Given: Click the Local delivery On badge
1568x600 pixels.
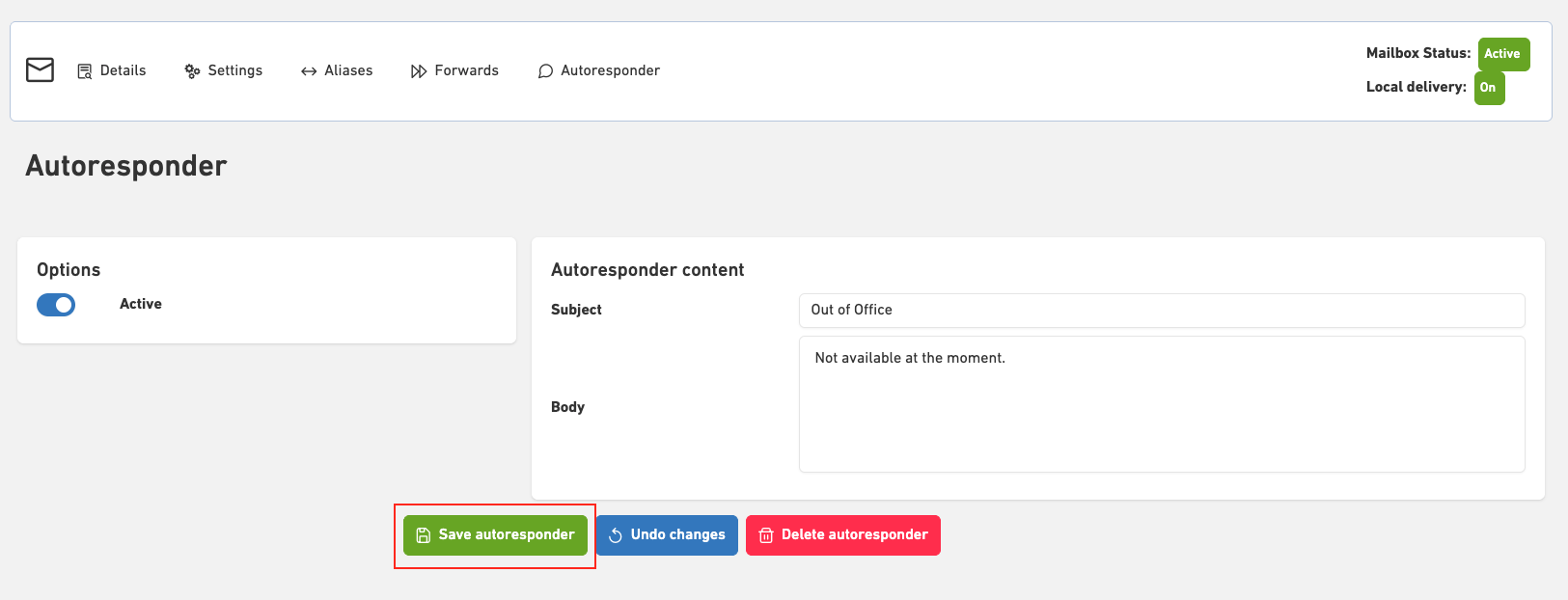Looking at the screenshot, I should (x=1489, y=88).
